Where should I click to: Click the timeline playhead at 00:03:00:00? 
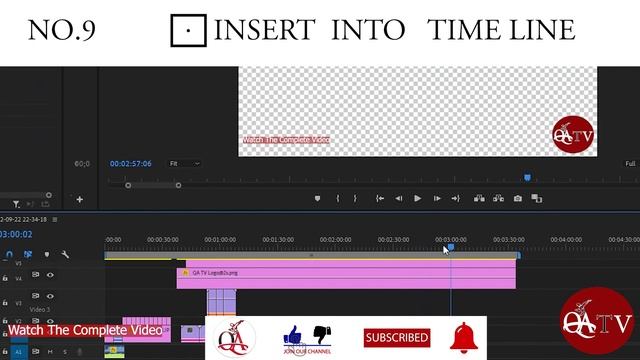[451, 247]
